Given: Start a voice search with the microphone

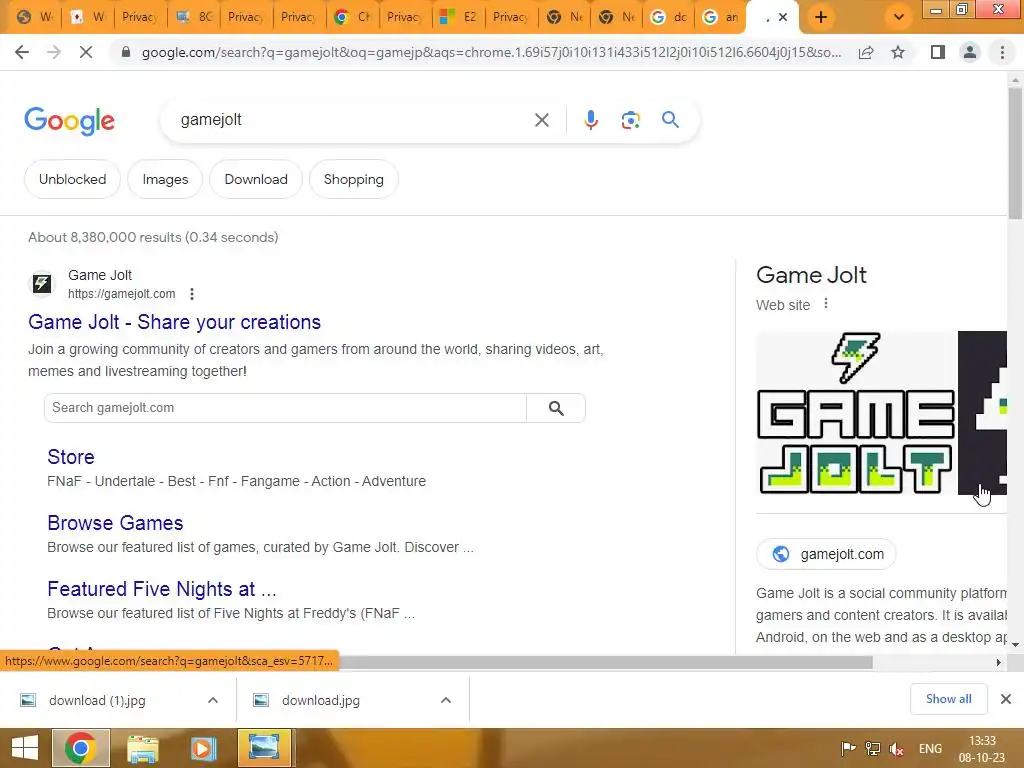Looking at the screenshot, I should point(590,120).
